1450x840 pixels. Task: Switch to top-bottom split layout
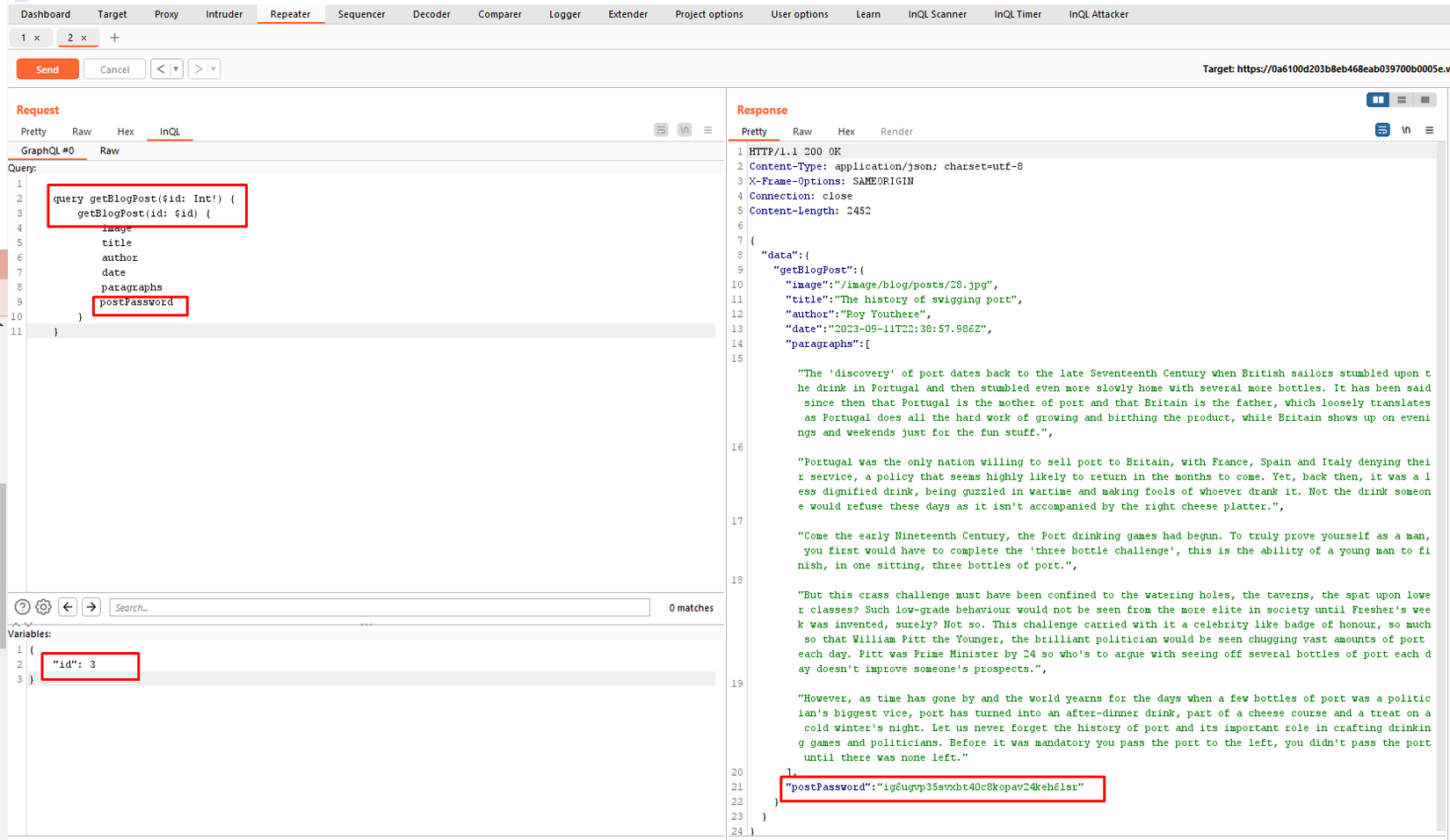[x=1402, y=100]
